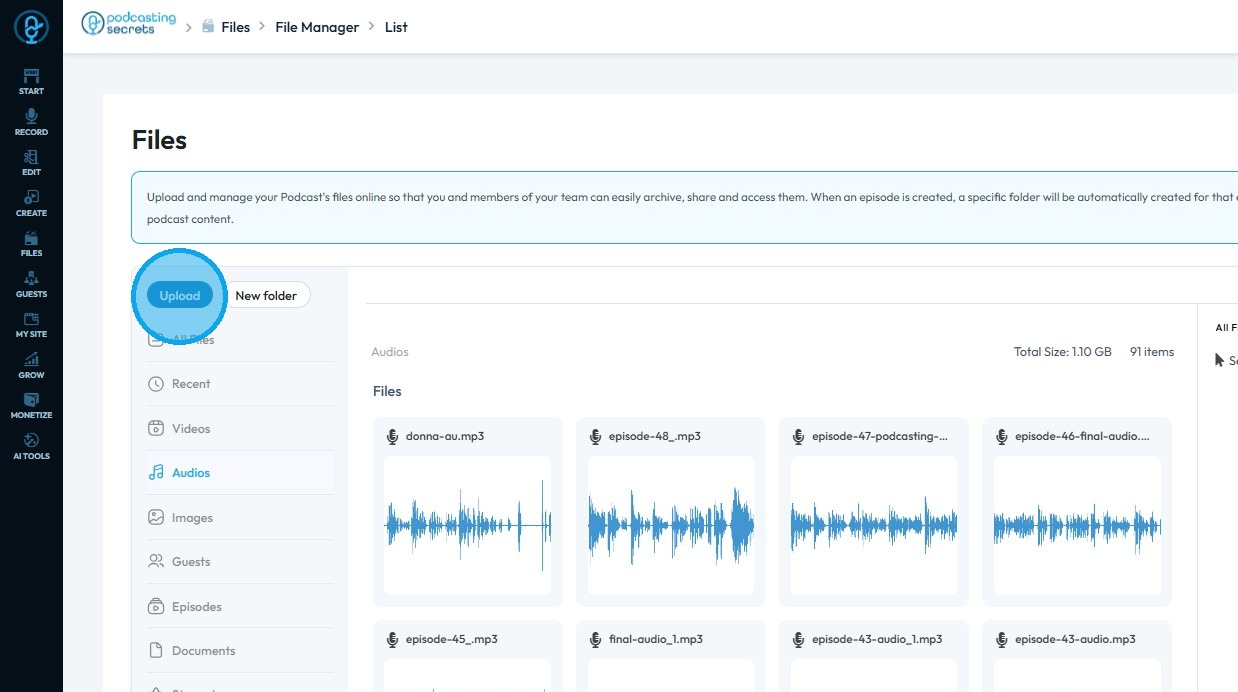Select file name episode-45_.mp3
This screenshot has height=692, width=1238.
pyautogui.click(x=452, y=639)
